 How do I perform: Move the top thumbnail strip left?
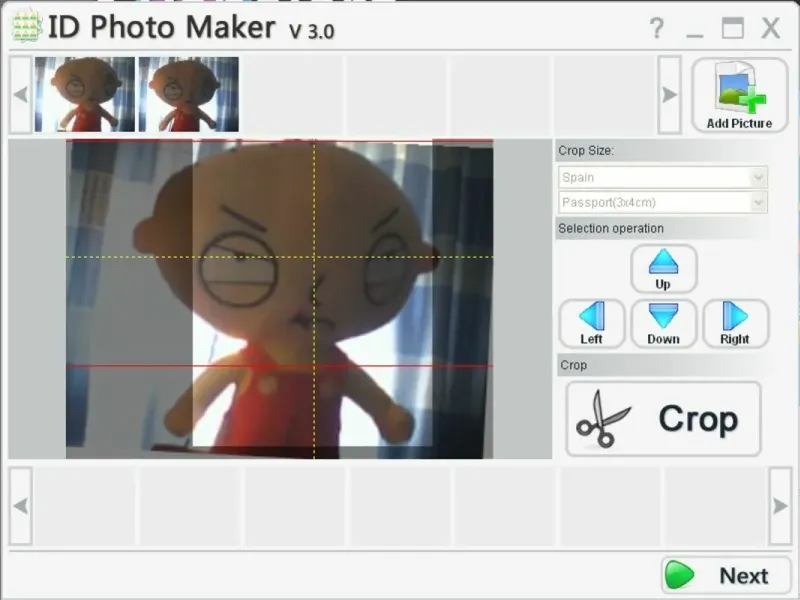(x=21, y=94)
